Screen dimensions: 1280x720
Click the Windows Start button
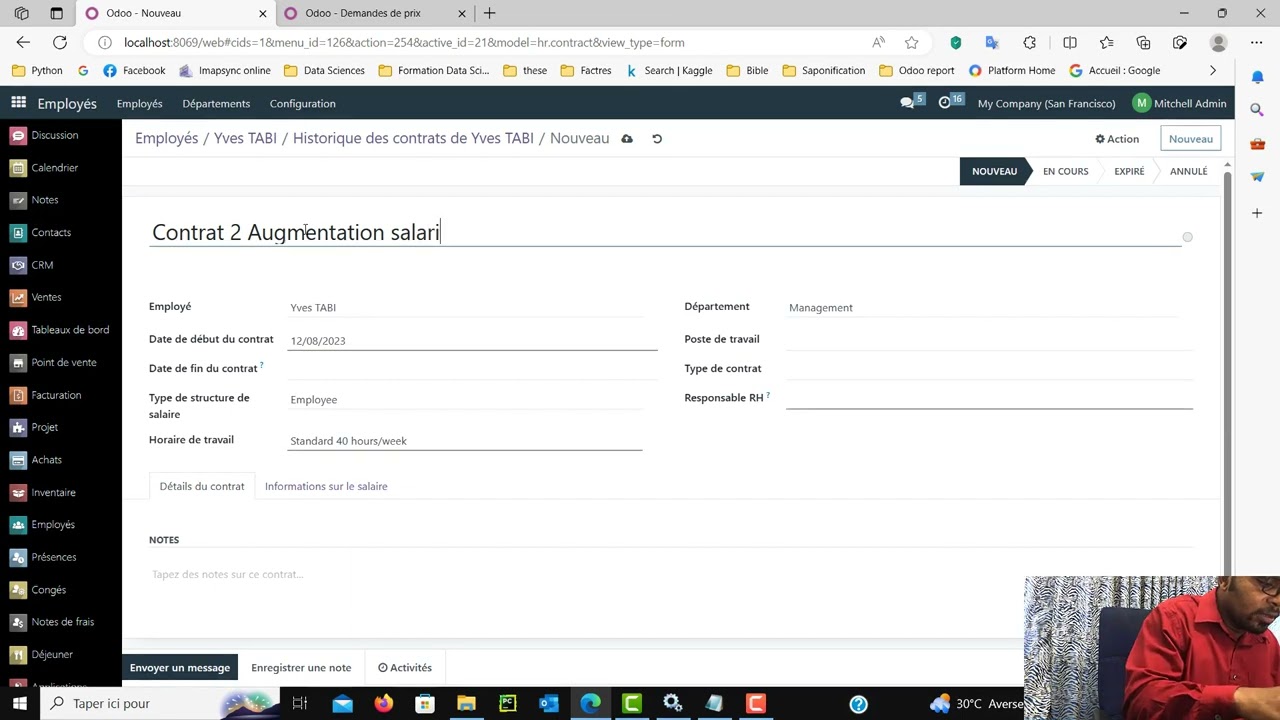(20, 703)
